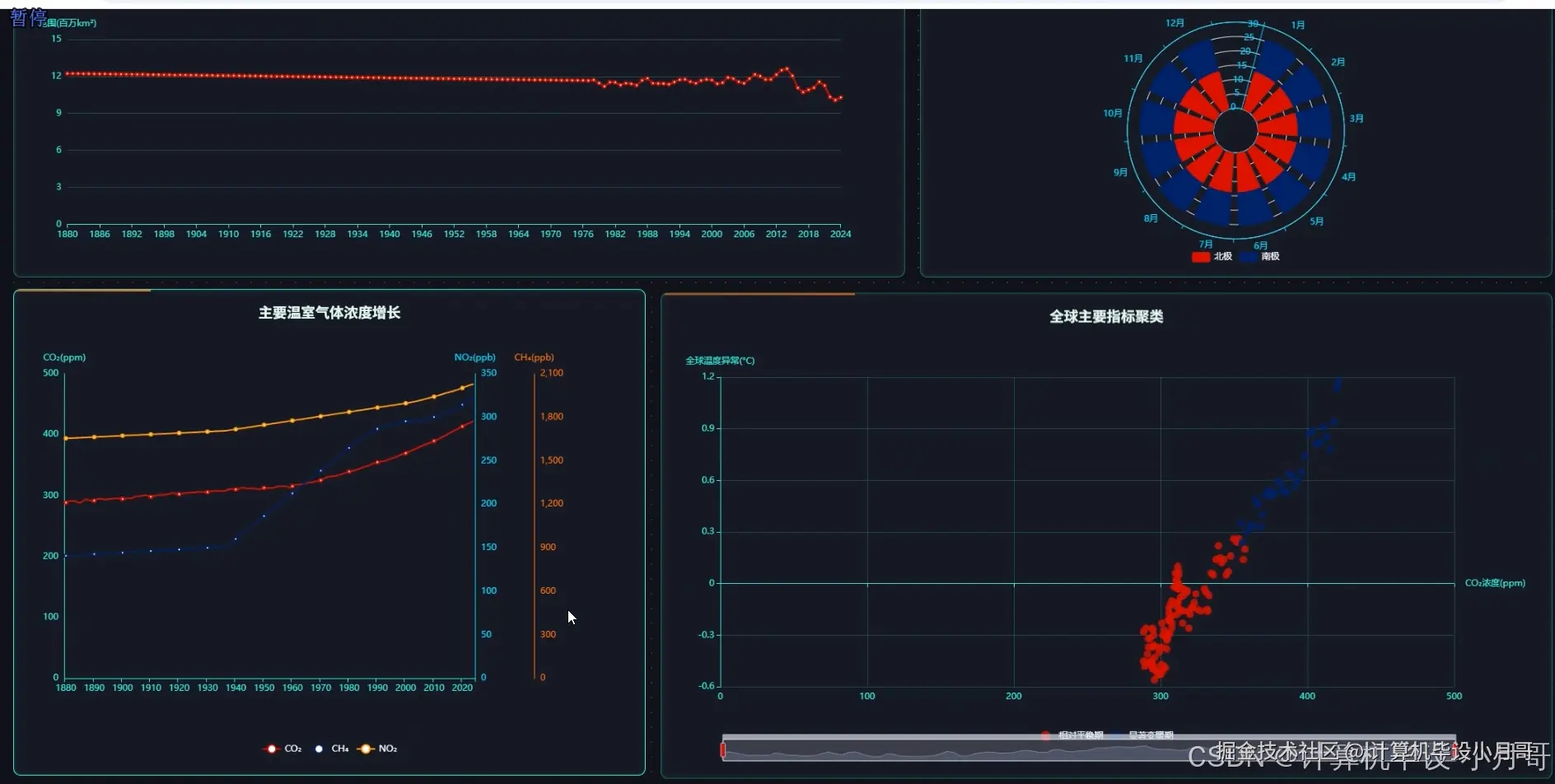The image size is (1555, 784).
Task: Toggle the NO₂ legend entry below the gas chart
Action: point(378,749)
